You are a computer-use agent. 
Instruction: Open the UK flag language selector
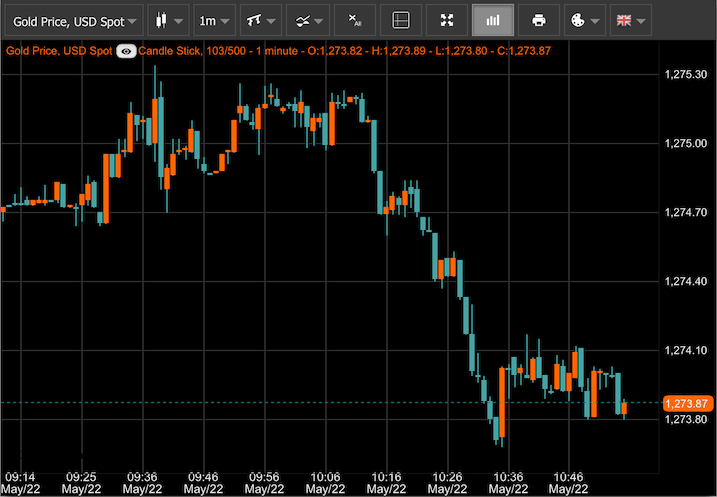tap(629, 20)
